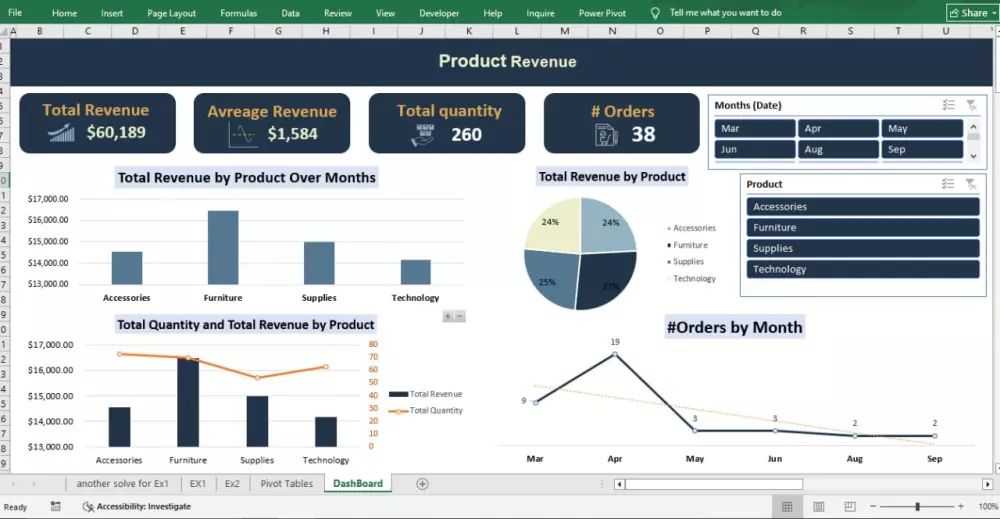1000x519 pixels.
Task: Select Apr in the Months slicer
Action: coord(838,128)
